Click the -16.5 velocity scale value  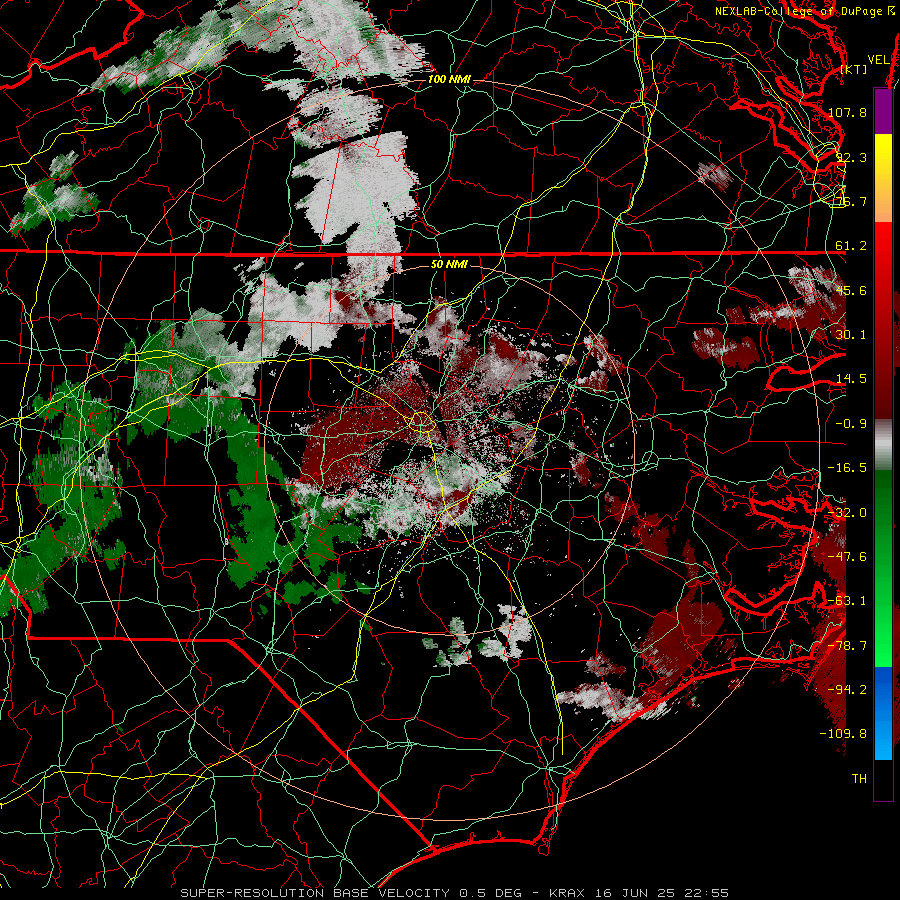pyautogui.click(x=847, y=468)
